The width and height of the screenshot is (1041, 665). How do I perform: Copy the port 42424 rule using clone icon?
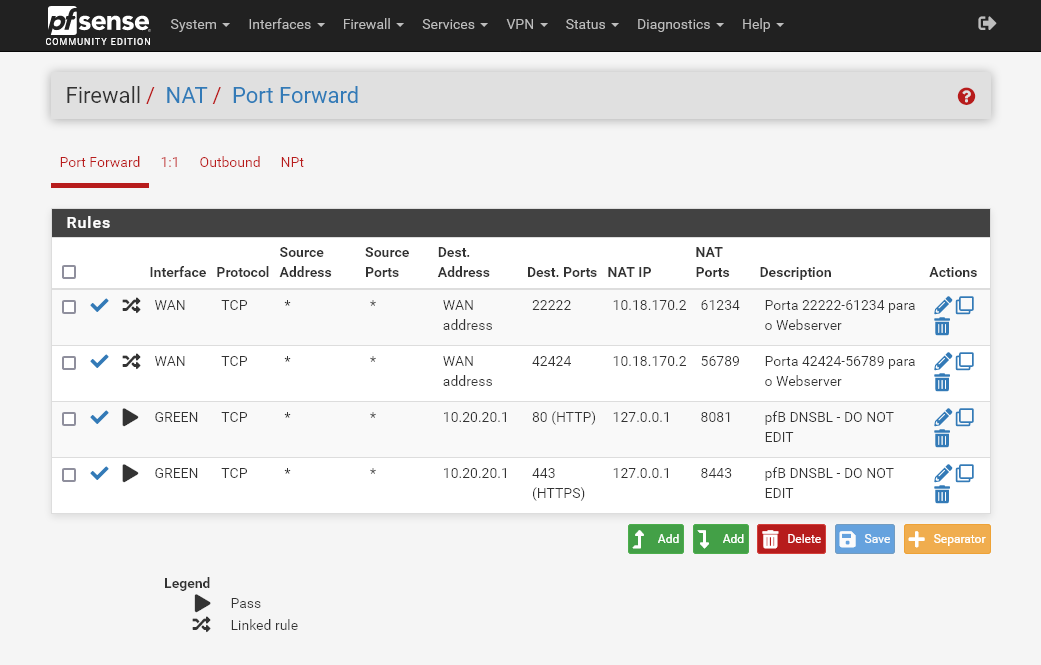(x=964, y=361)
